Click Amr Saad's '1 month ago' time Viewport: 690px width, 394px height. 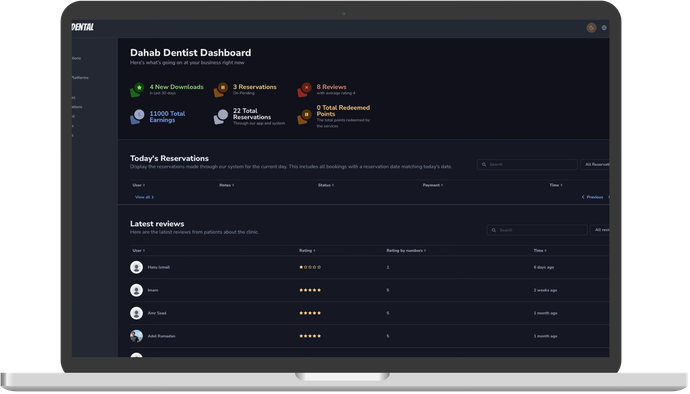pos(546,313)
